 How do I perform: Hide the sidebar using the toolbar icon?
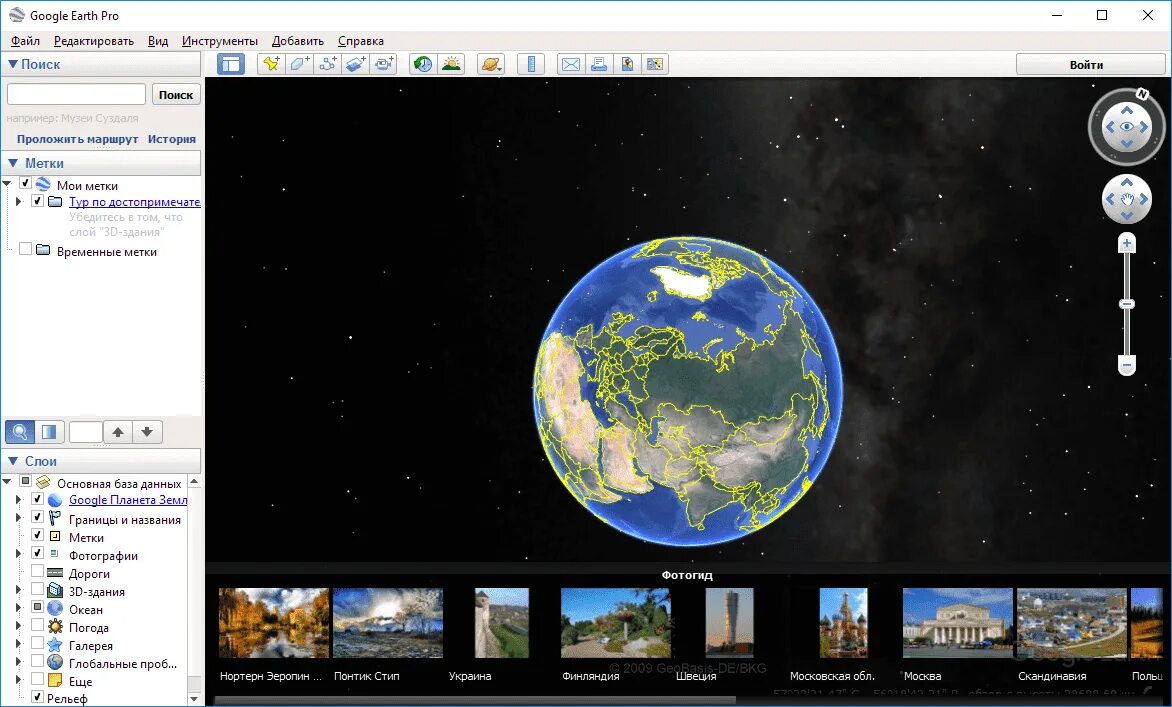click(x=230, y=63)
